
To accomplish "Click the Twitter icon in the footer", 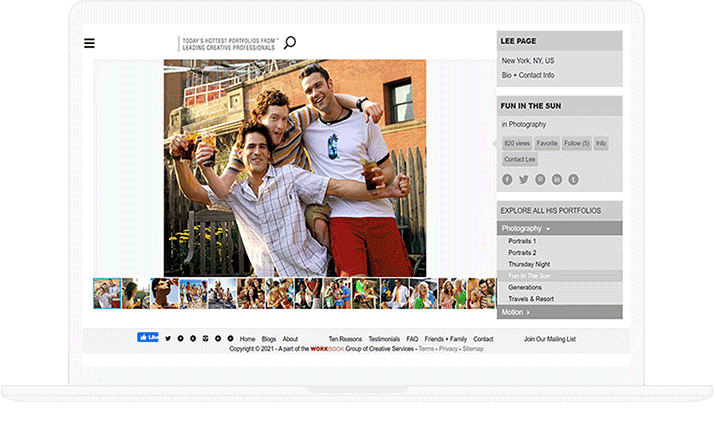I will (168, 339).
